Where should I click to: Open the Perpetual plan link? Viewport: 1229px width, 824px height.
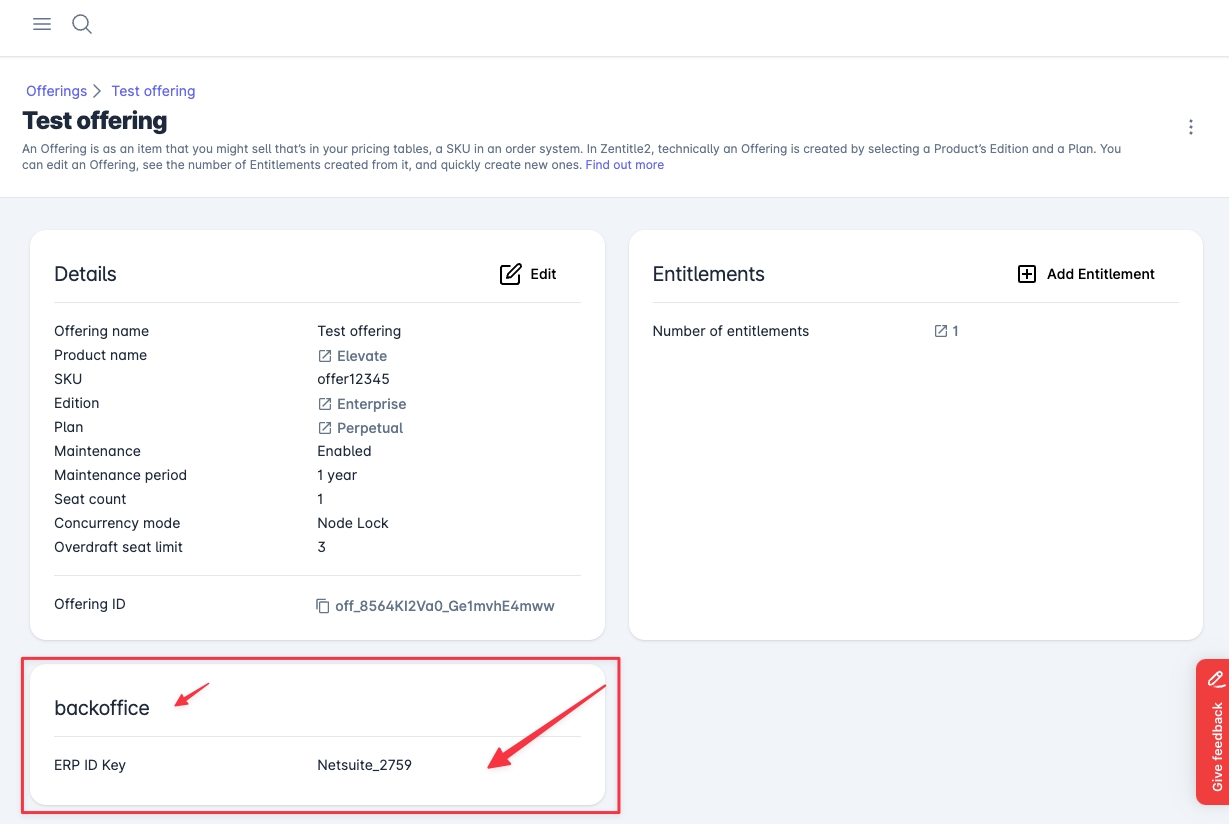pyautogui.click(x=370, y=428)
